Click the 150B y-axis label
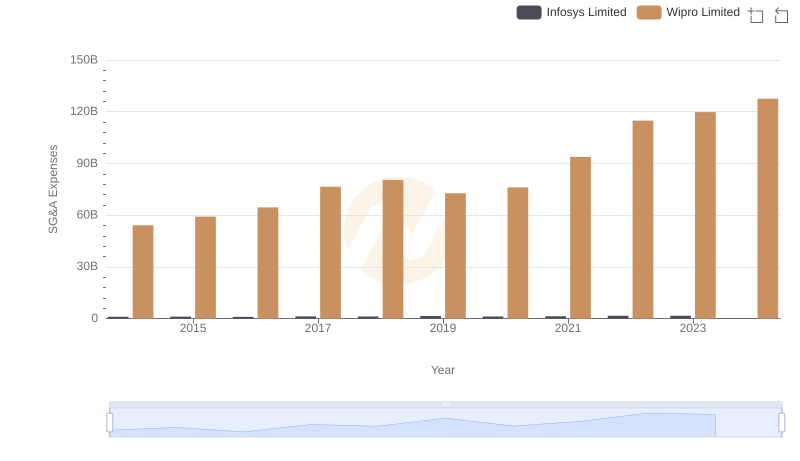Screen dimensions: 800x461 84,60
